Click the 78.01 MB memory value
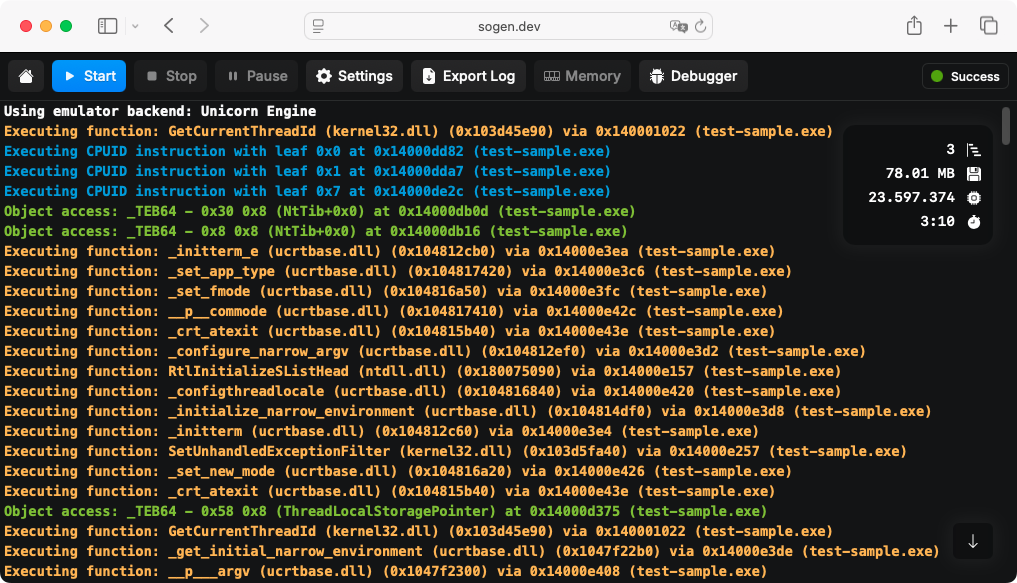Image resolution: width=1017 pixels, height=583 pixels. point(920,174)
